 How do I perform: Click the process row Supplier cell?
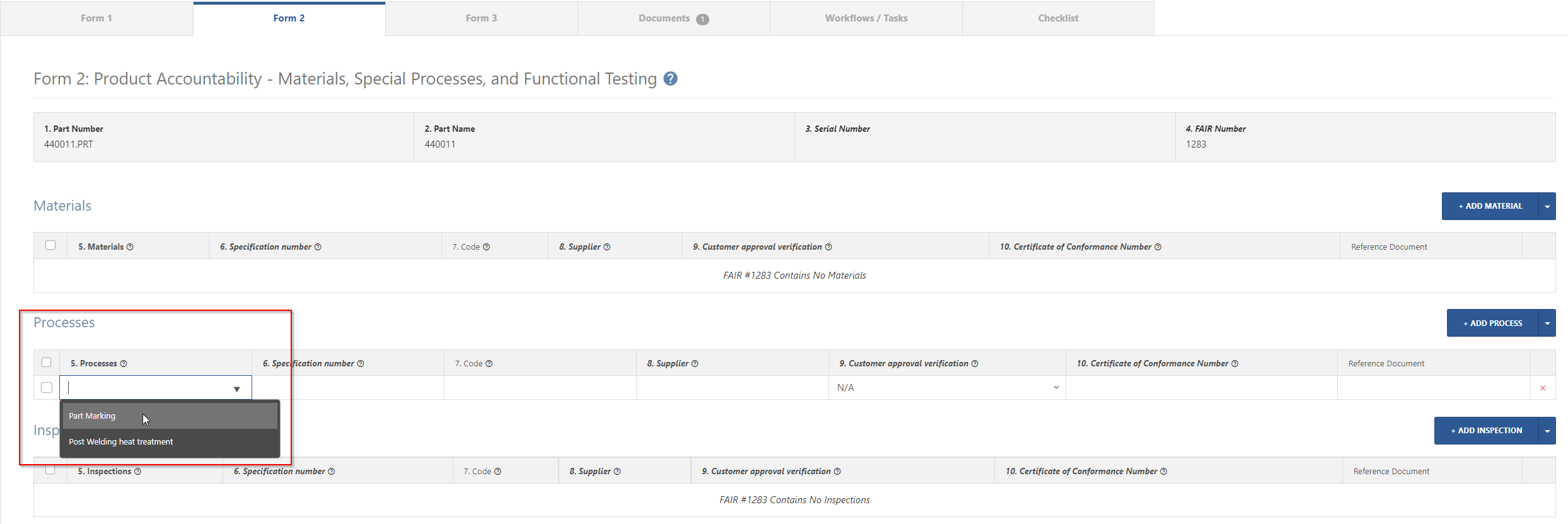coord(732,388)
